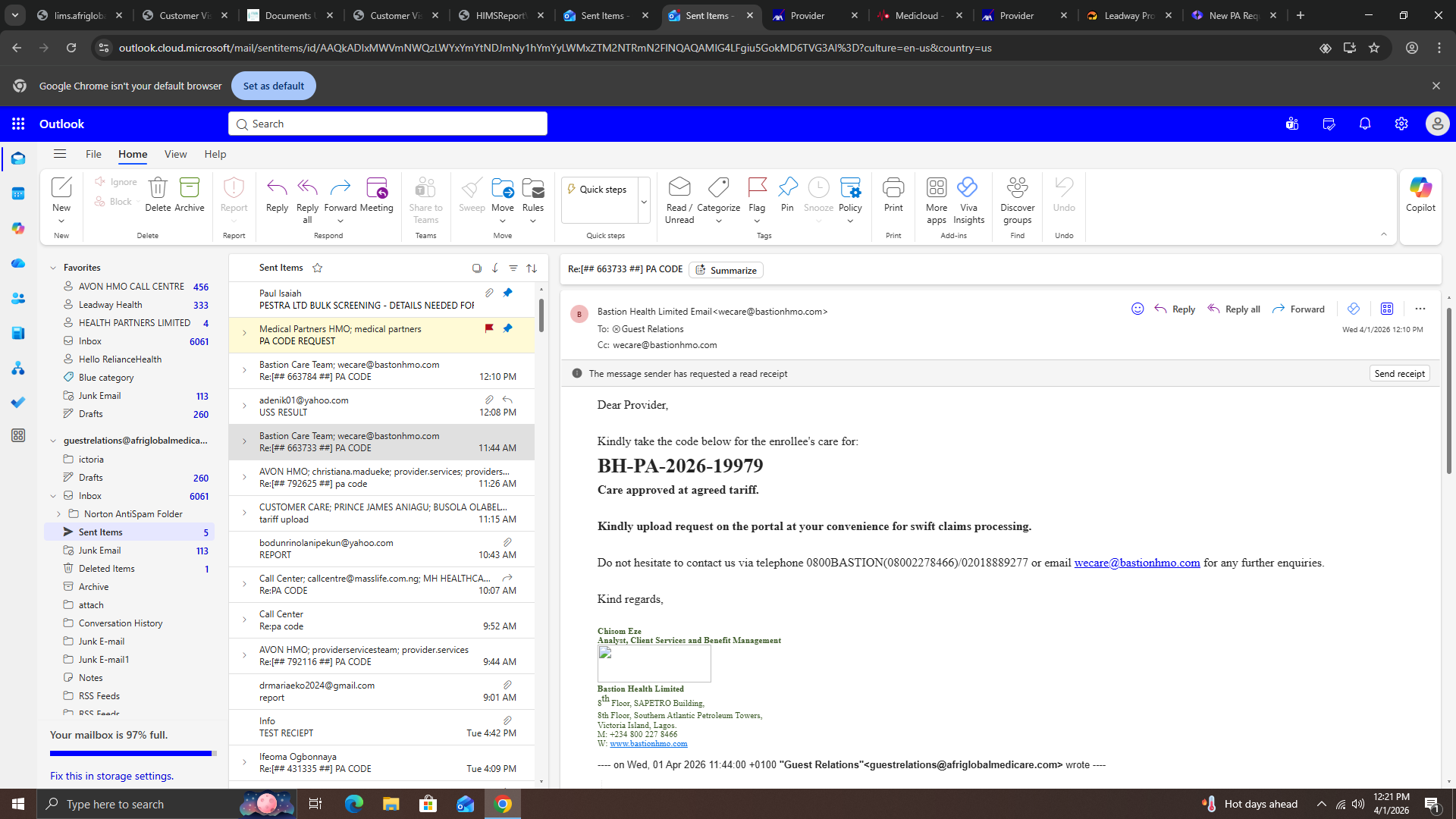1456x819 pixels.
Task: Click the Print icon in ribbon
Action: click(x=893, y=187)
